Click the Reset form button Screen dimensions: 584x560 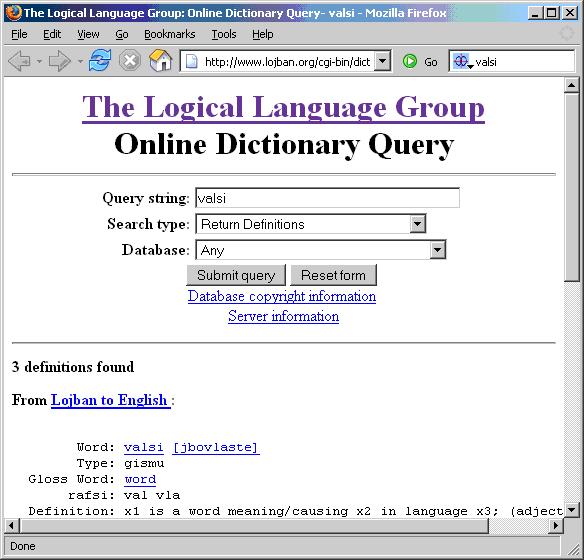pyautogui.click(x=333, y=275)
